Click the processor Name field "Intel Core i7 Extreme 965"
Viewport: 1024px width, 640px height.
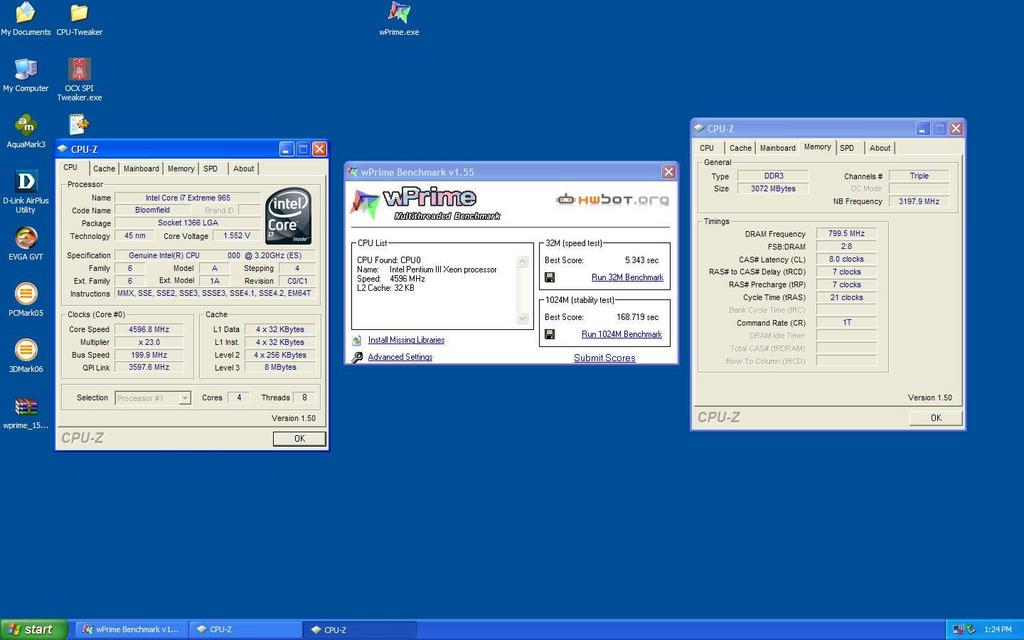click(x=187, y=198)
